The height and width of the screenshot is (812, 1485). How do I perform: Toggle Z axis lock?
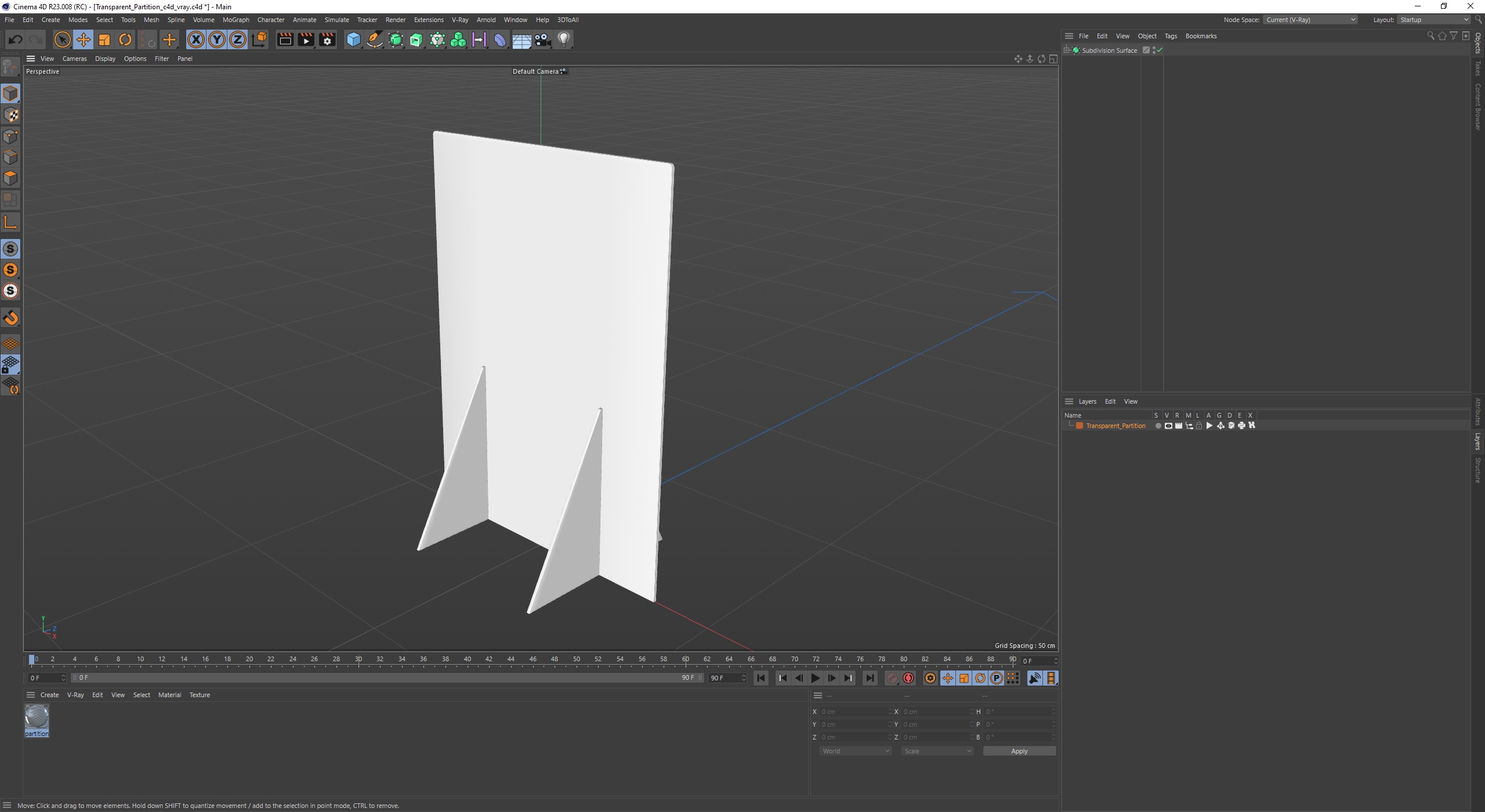click(x=237, y=39)
